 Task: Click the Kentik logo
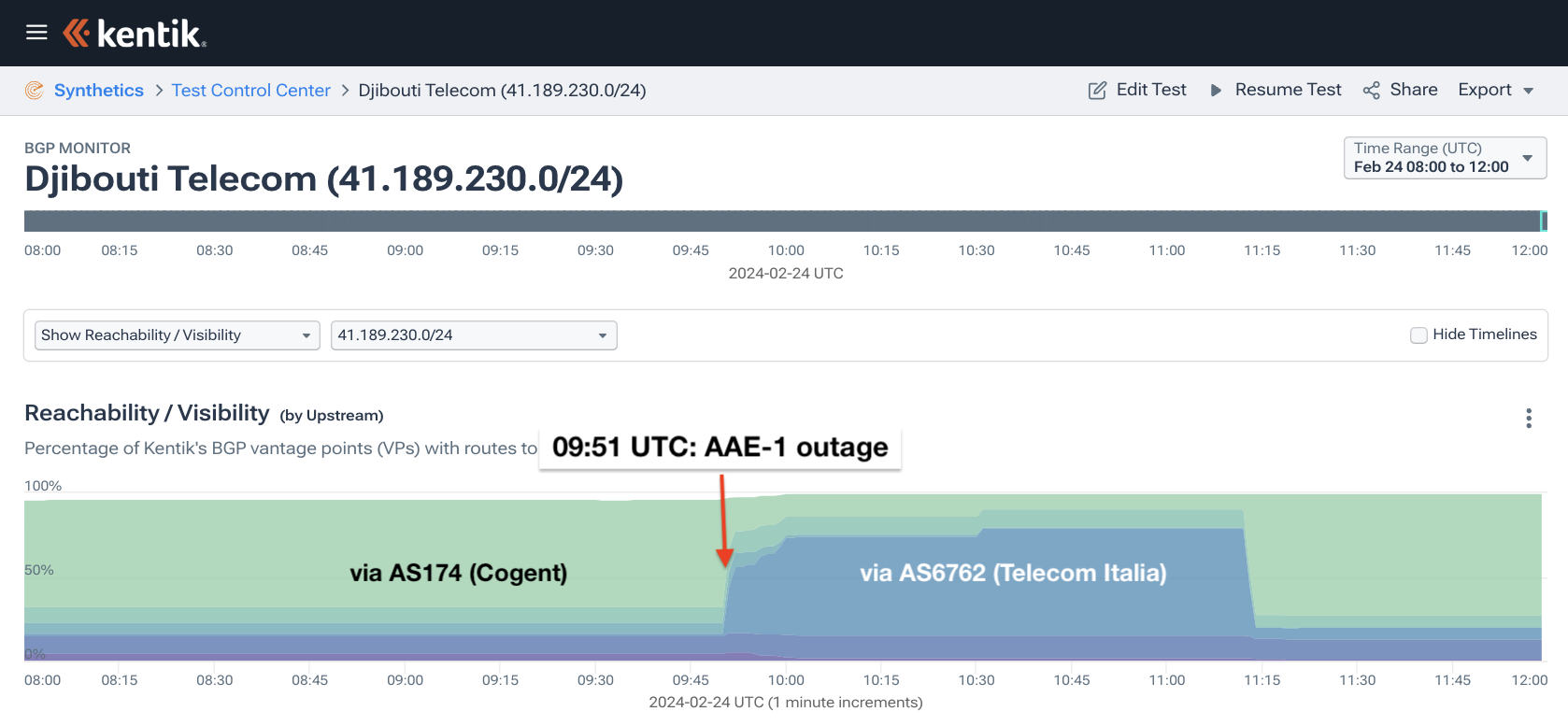pos(135,34)
